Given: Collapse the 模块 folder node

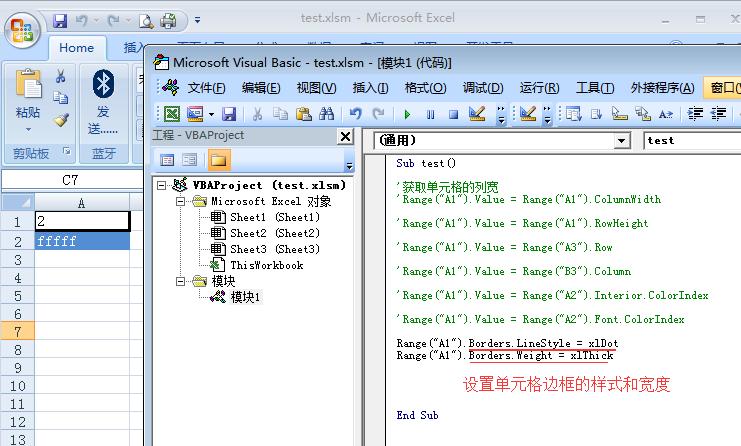Looking at the screenshot, I should [x=181, y=281].
